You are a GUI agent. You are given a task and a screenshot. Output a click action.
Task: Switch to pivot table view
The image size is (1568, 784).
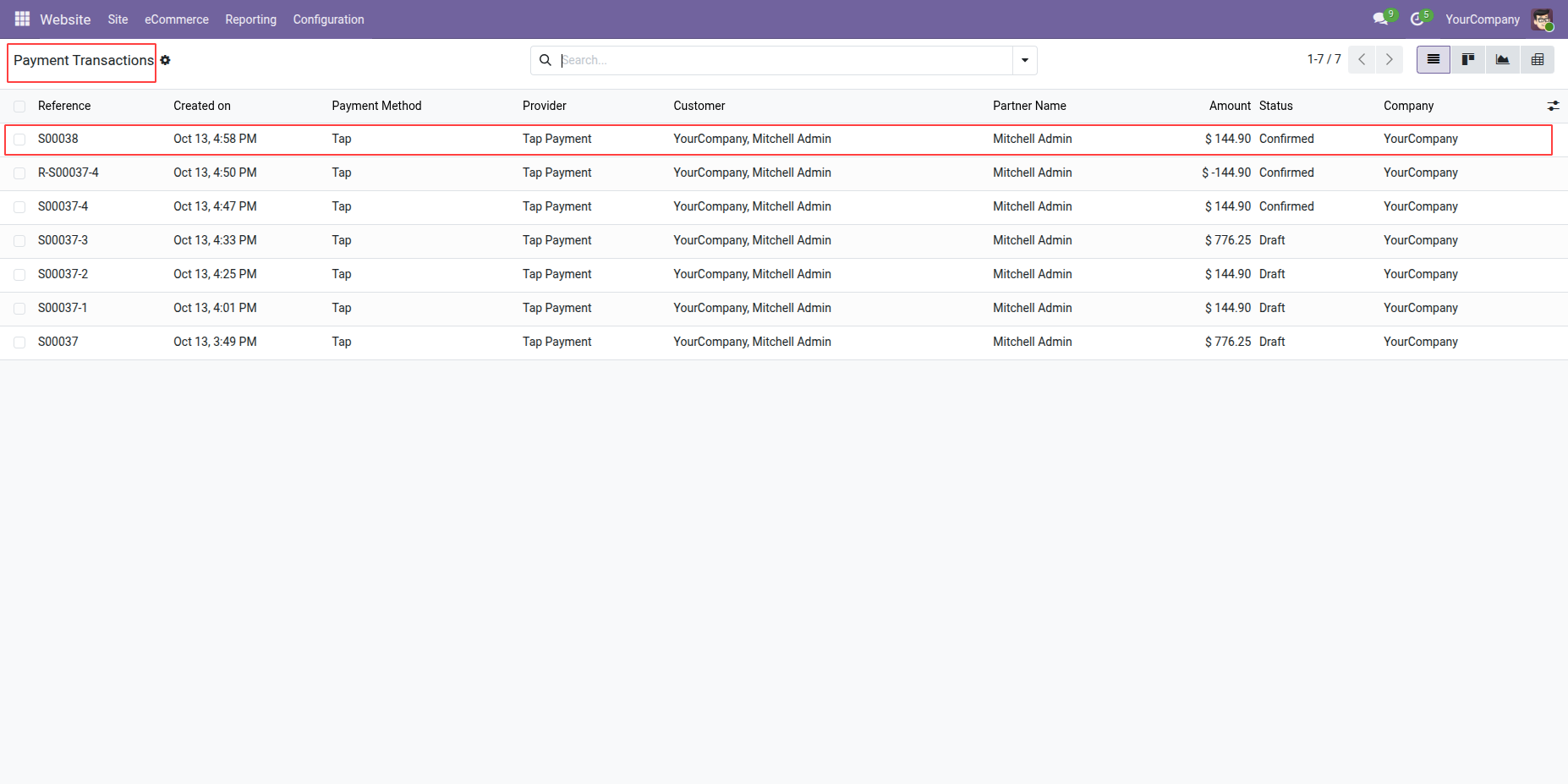click(1537, 60)
